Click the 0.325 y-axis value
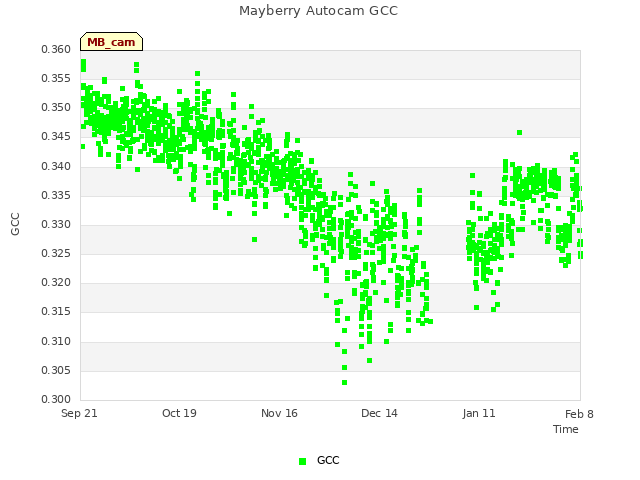 56,253
